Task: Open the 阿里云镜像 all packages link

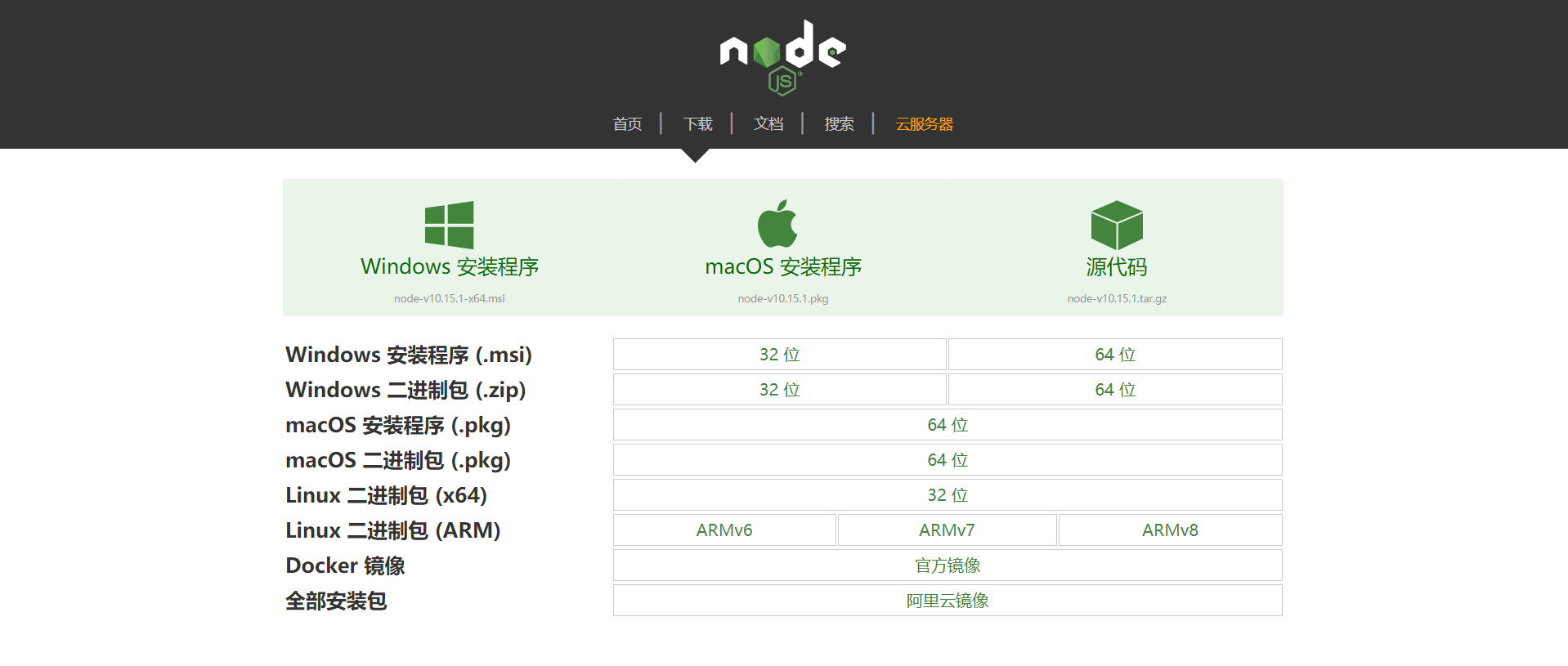Action: click(948, 601)
